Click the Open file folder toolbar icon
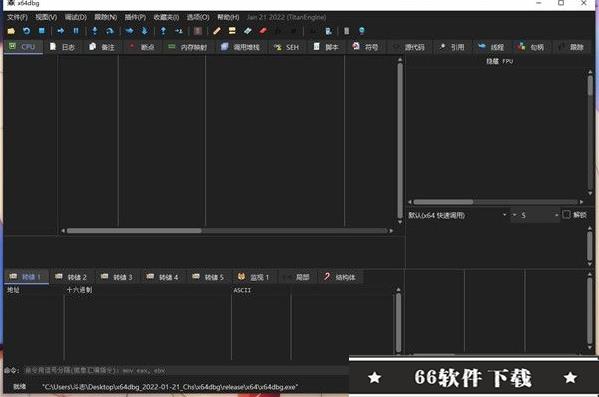This screenshot has height=397, width=599. [11, 31]
